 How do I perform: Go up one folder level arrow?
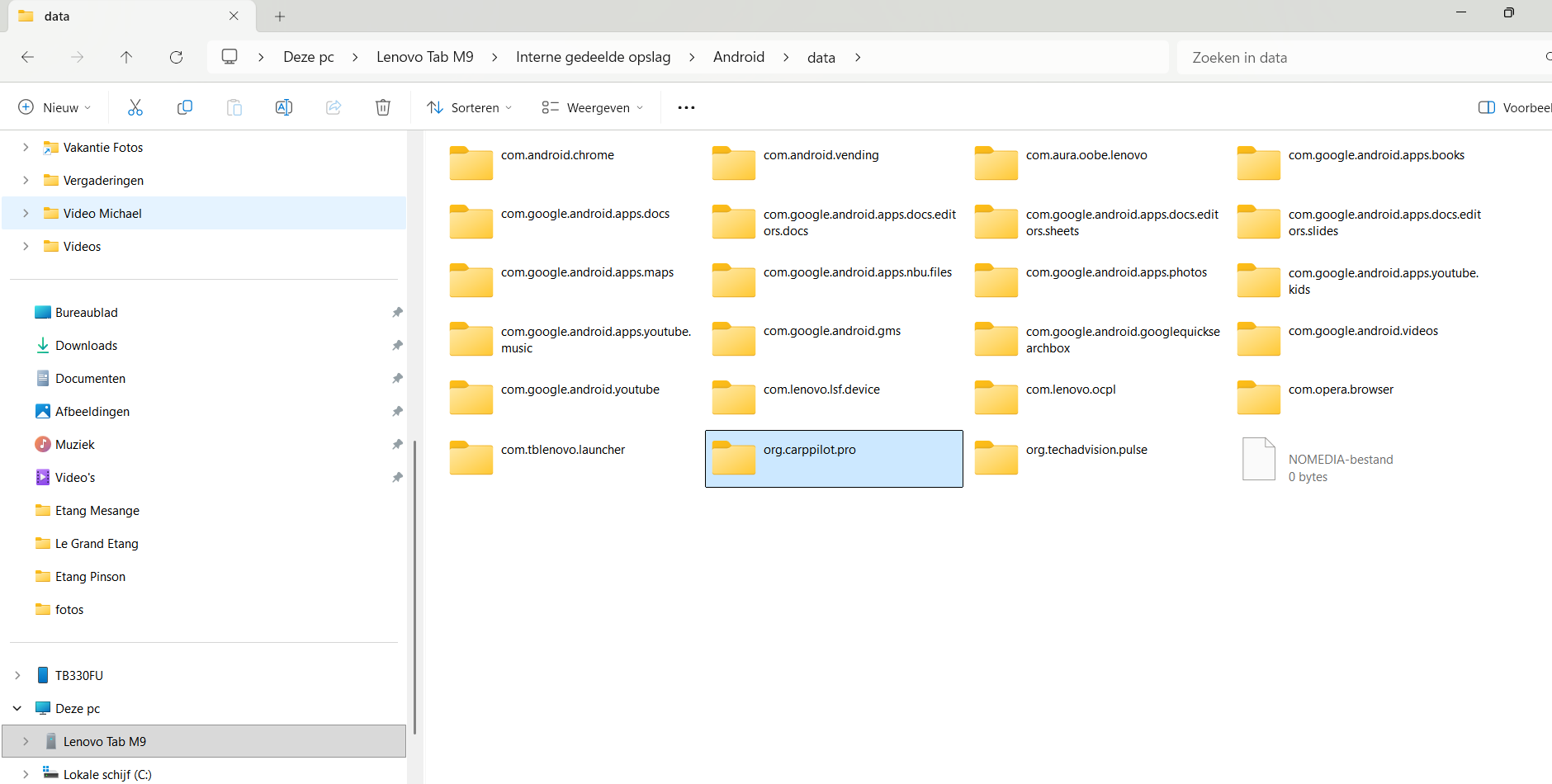click(x=126, y=57)
